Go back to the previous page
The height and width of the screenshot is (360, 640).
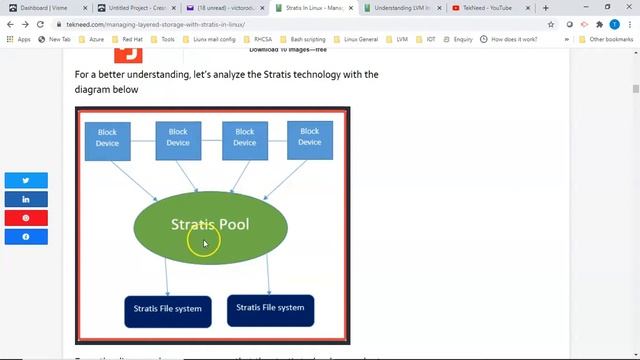click(10, 24)
